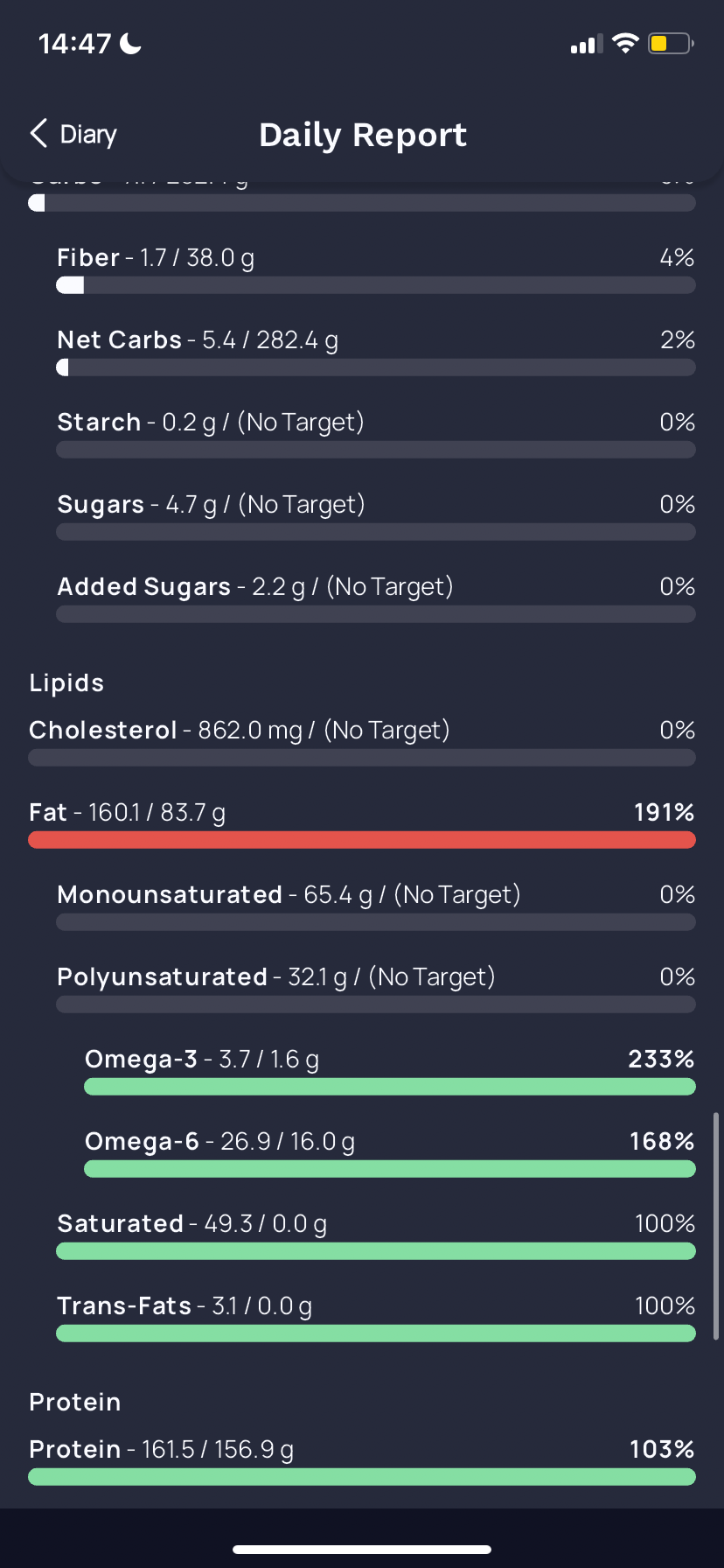Tap the Omega-6 168% percentage

click(x=662, y=1141)
